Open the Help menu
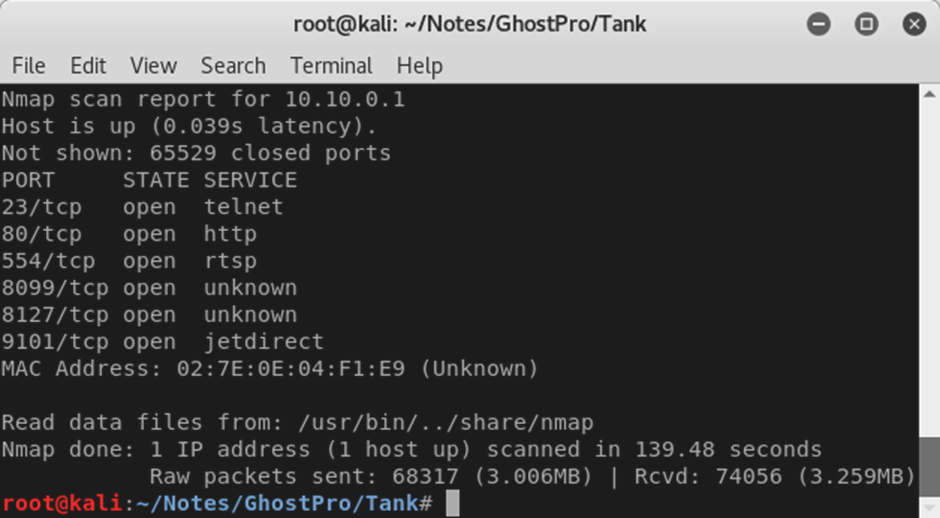 [420, 65]
